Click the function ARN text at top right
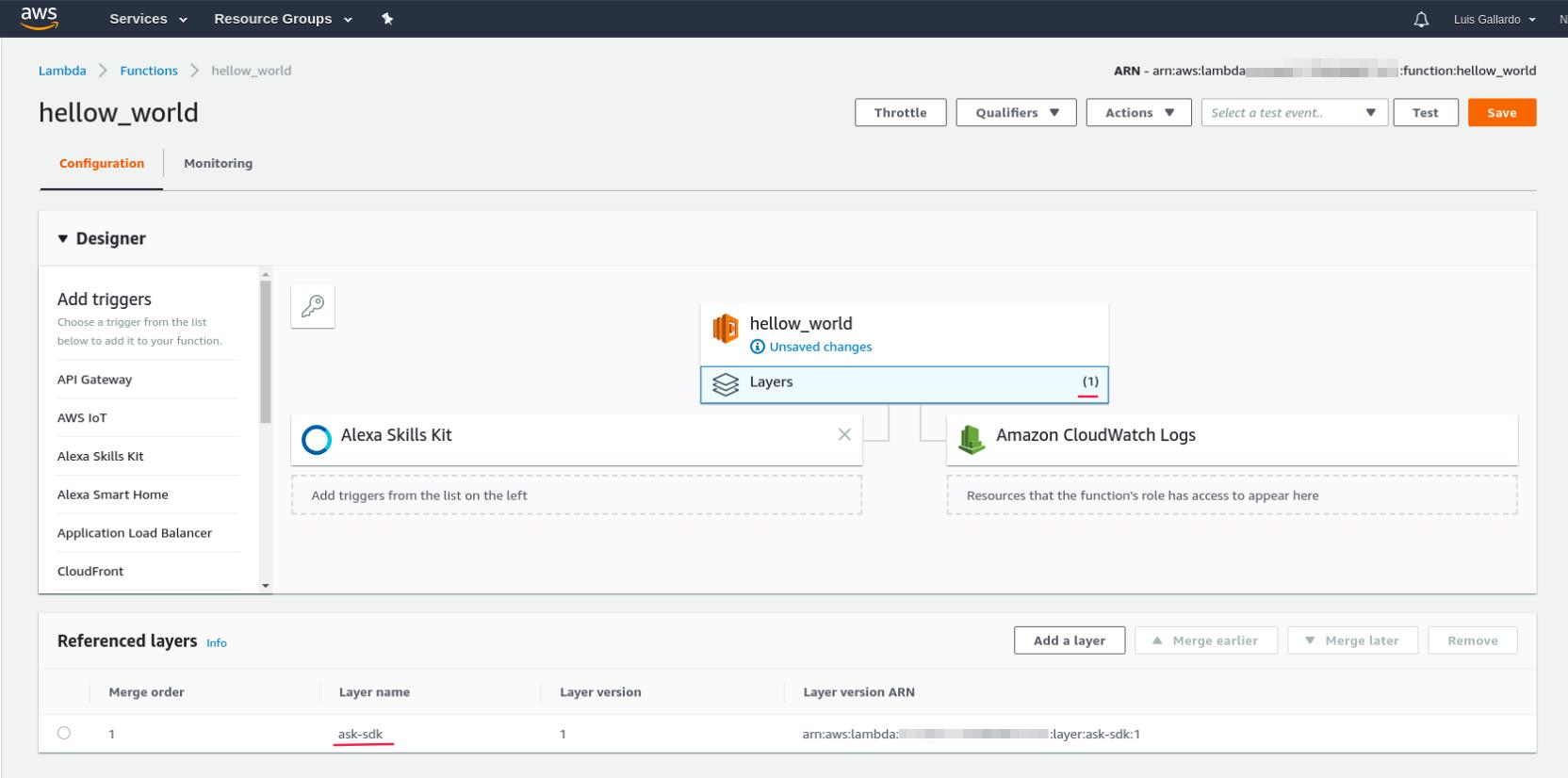The image size is (1568, 778). pyautogui.click(x=1325, y=71)
